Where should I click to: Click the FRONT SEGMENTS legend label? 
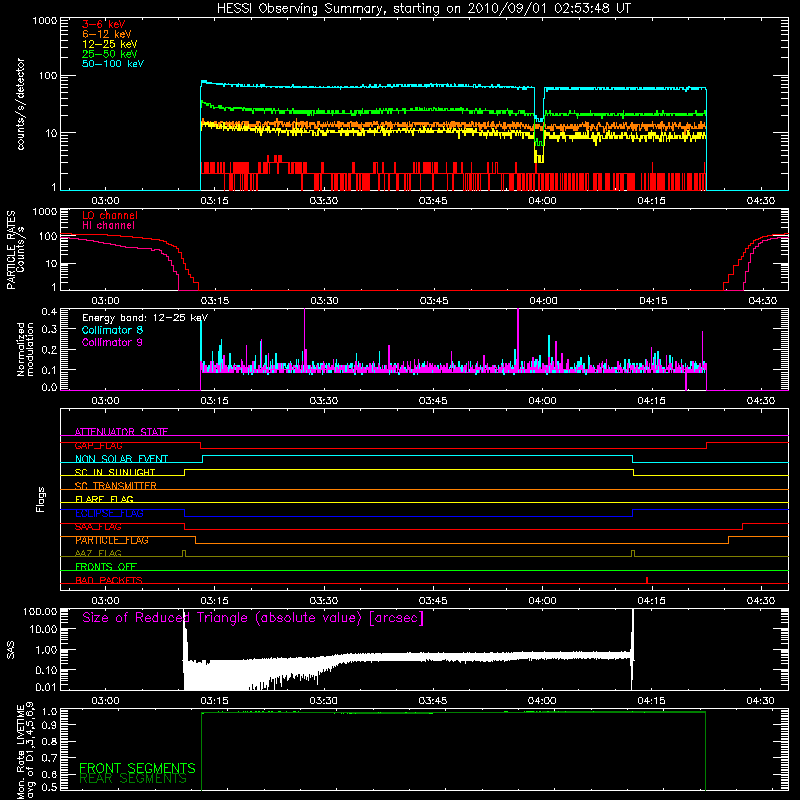[x=137, y=768]
